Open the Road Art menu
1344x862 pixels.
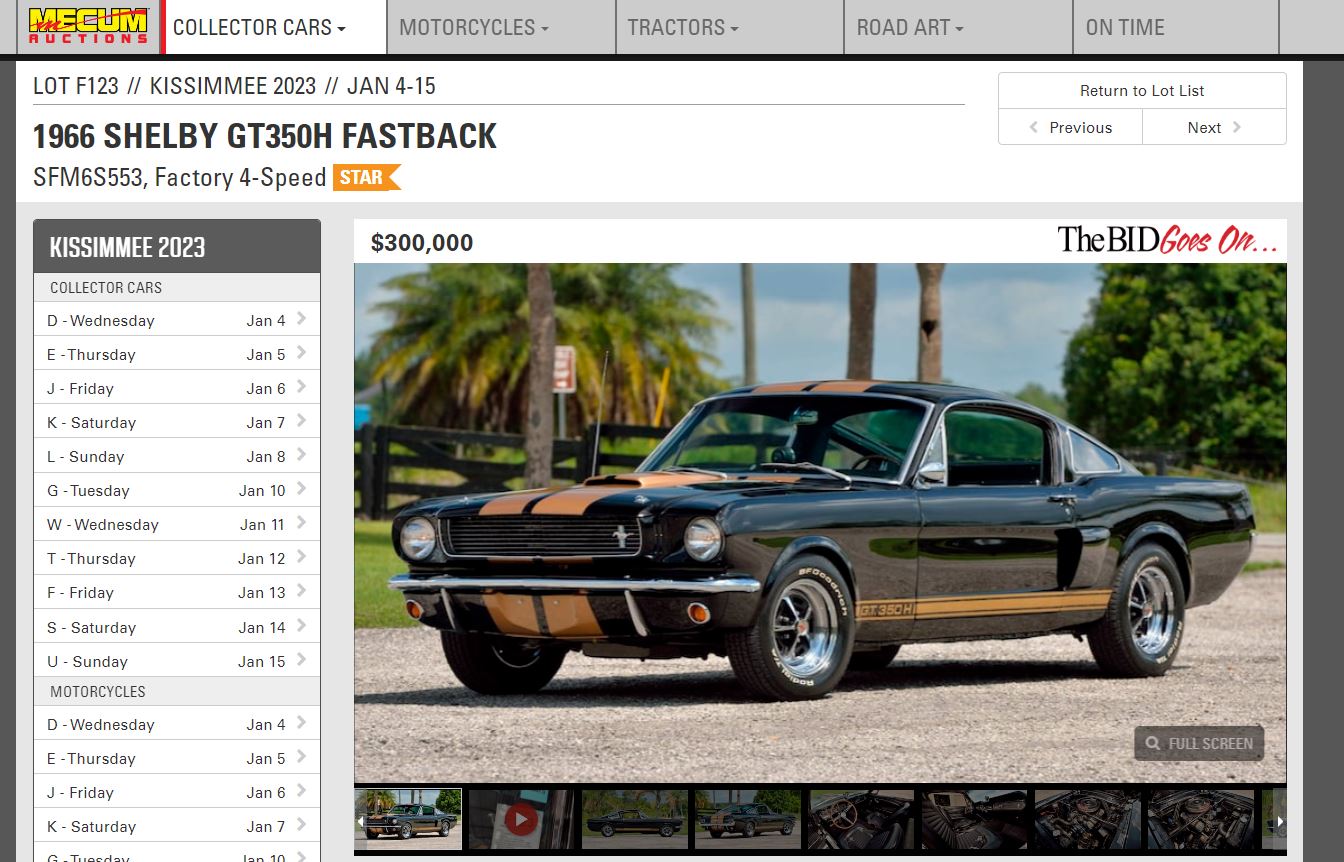click(910, 28)
